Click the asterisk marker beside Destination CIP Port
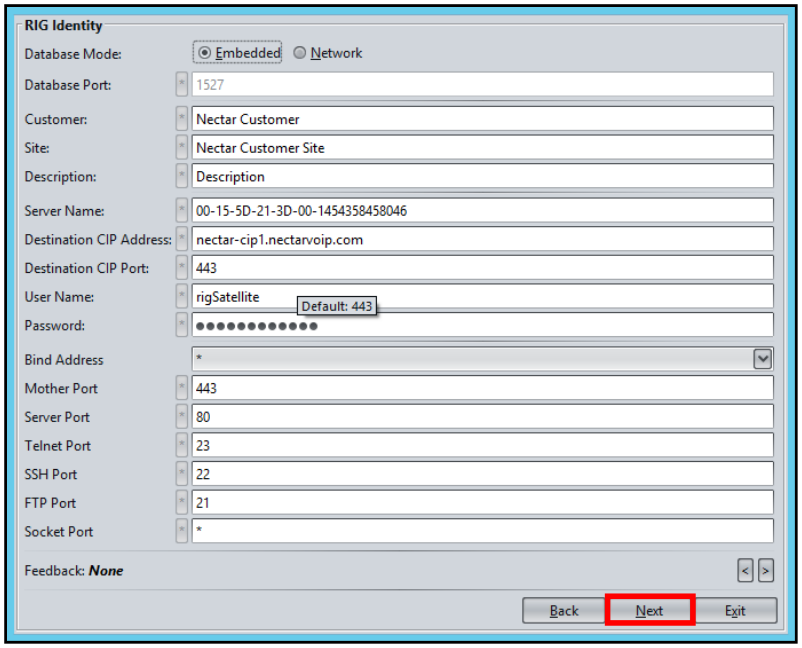 pyautogui.click(x=182, y=267)
